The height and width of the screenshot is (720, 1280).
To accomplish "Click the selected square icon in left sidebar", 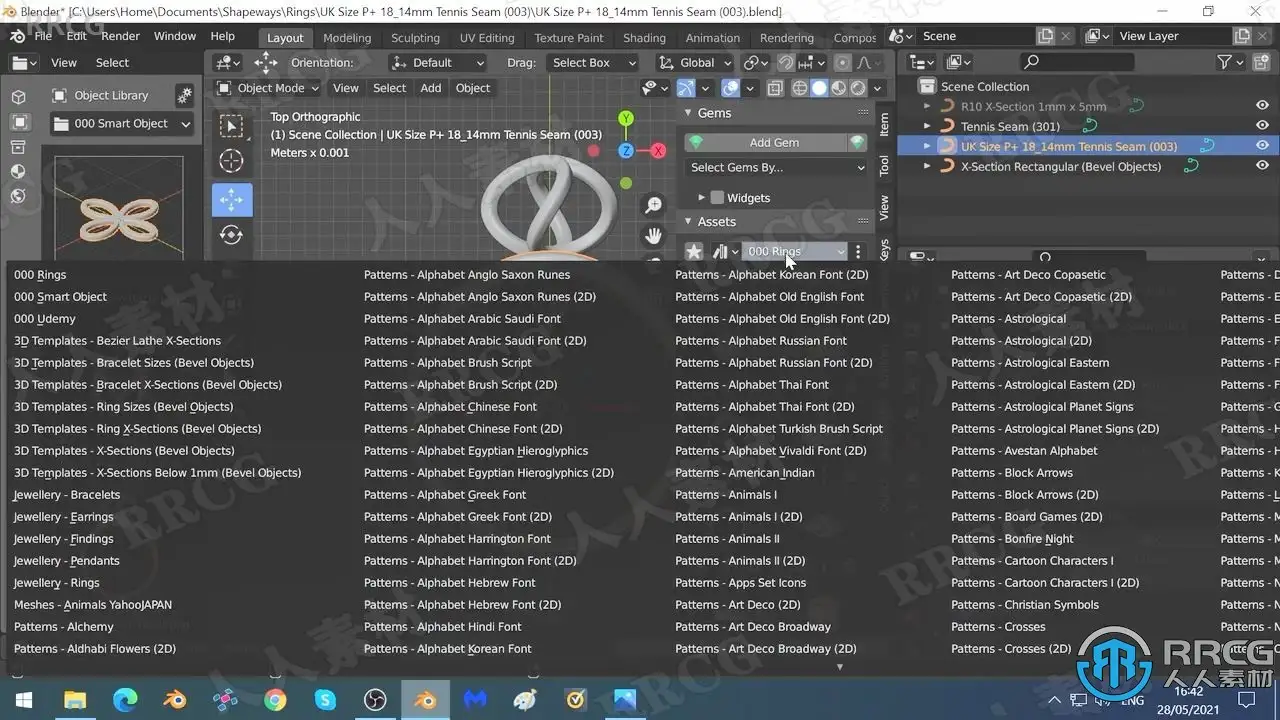I will (19, 122).
